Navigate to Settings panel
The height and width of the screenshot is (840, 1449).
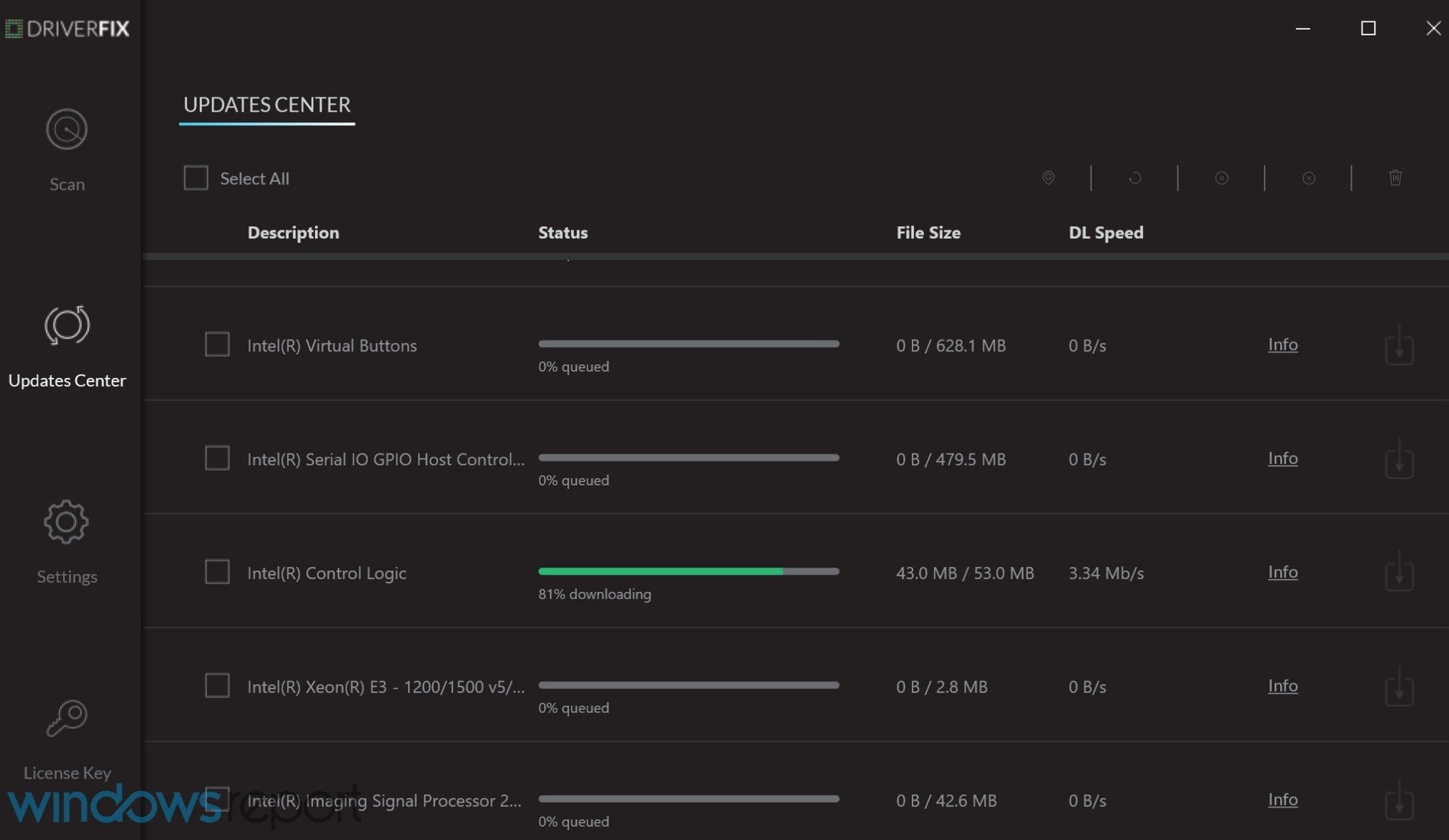point(66,539)
